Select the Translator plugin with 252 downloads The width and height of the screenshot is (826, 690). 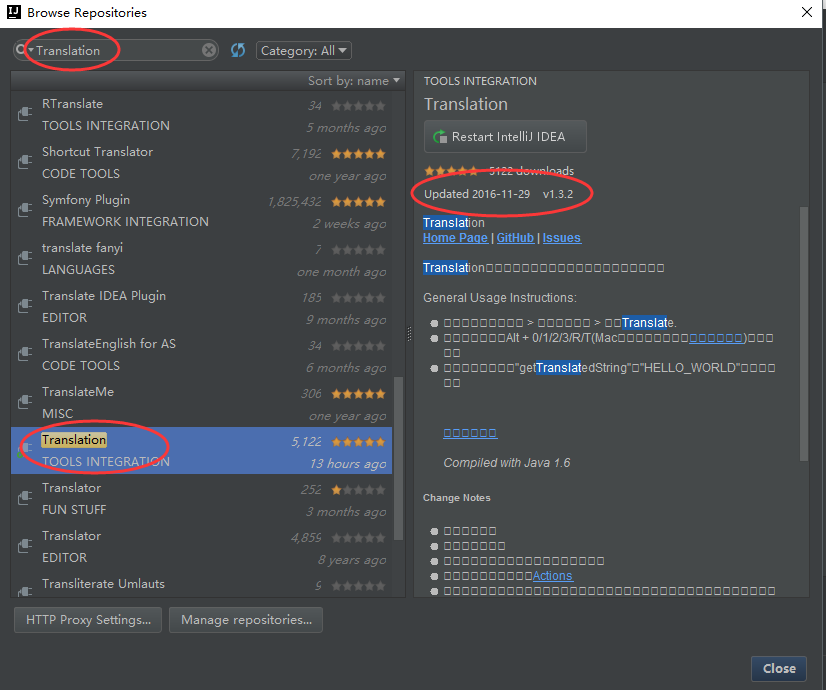(202, 498)
